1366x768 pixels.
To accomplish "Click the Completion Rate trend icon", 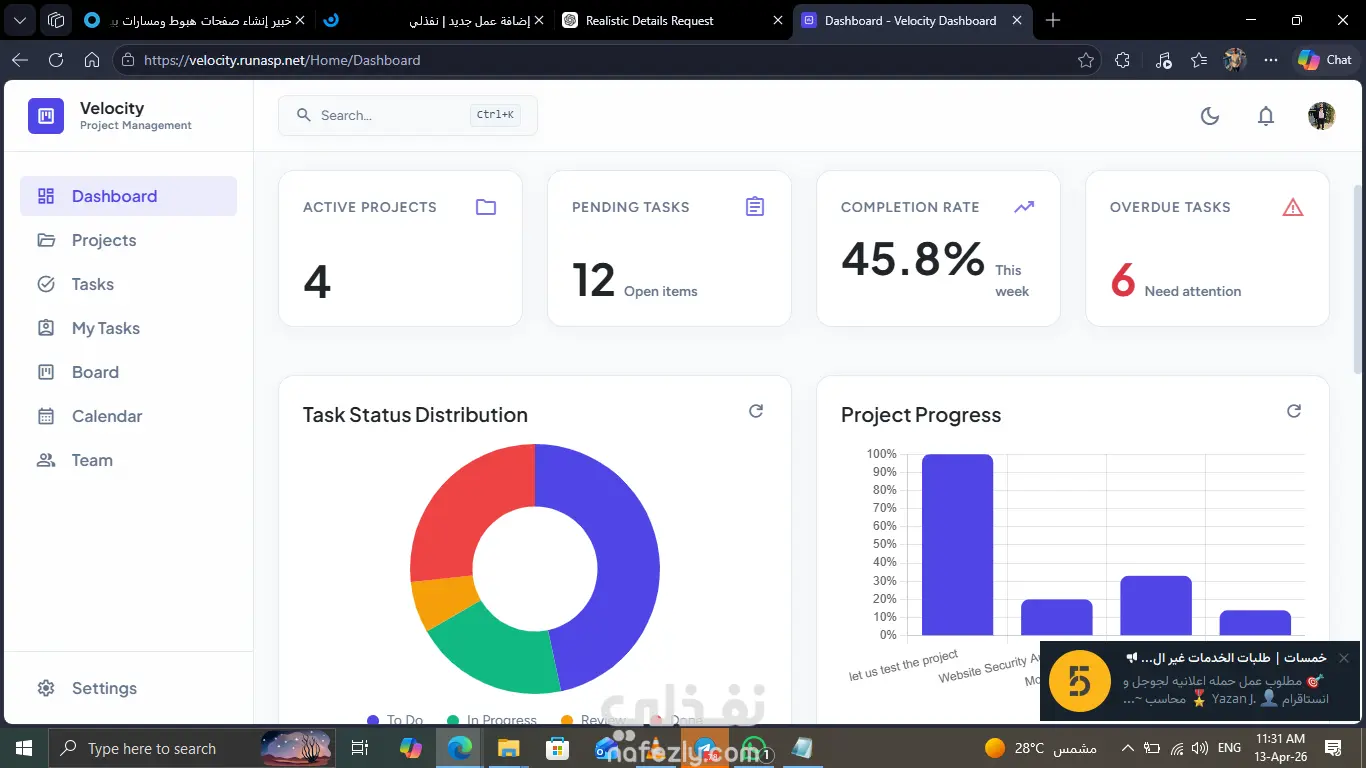I will [1024, 207].
